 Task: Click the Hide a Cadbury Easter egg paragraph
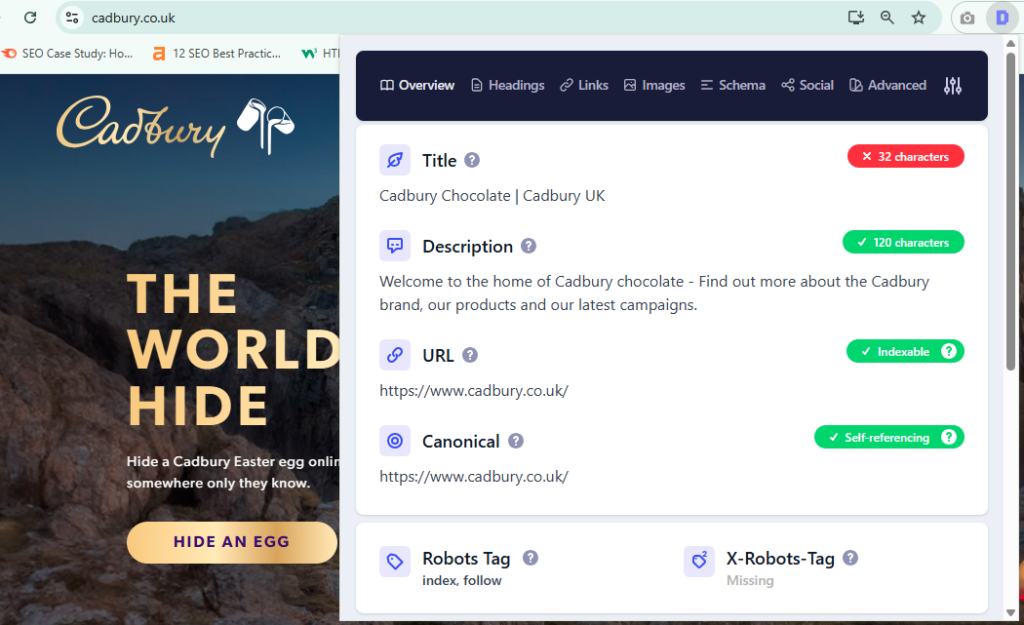[x=233, y=472]
